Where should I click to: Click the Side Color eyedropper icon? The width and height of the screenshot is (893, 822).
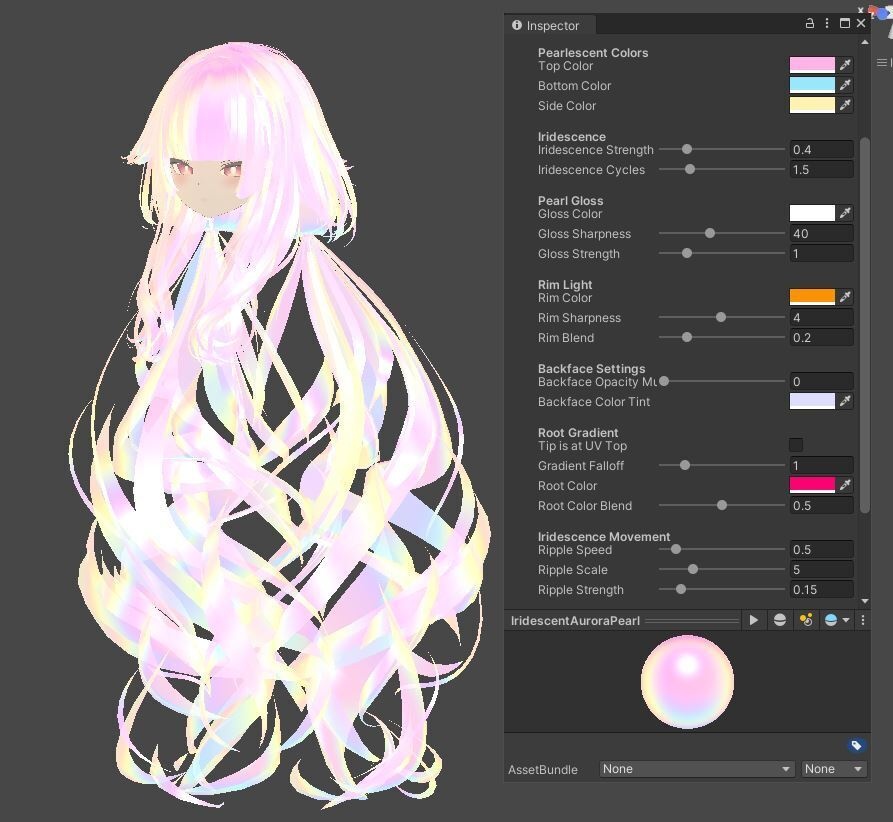pos(845,105)
